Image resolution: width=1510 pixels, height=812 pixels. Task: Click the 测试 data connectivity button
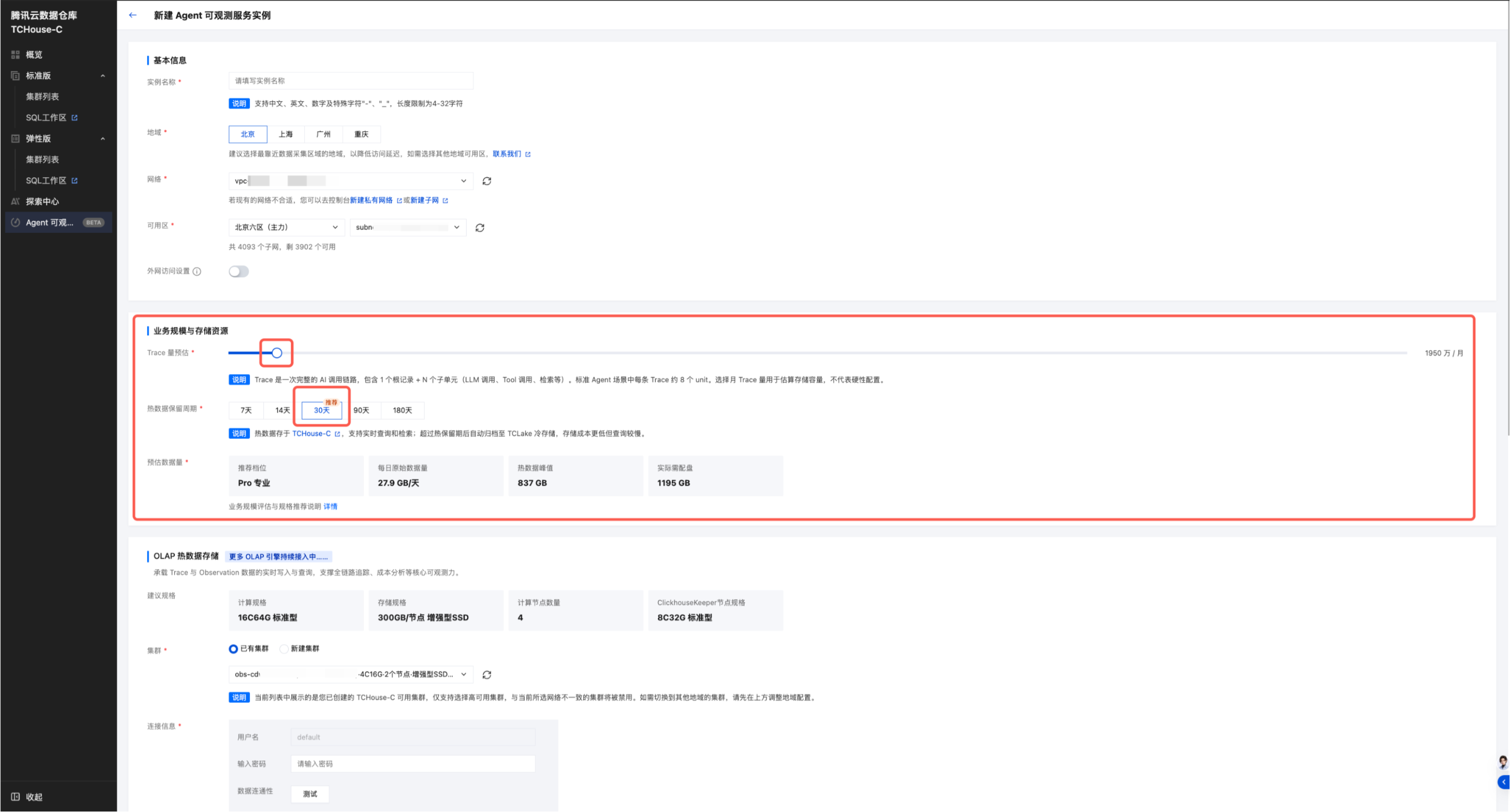click(310, 794)
